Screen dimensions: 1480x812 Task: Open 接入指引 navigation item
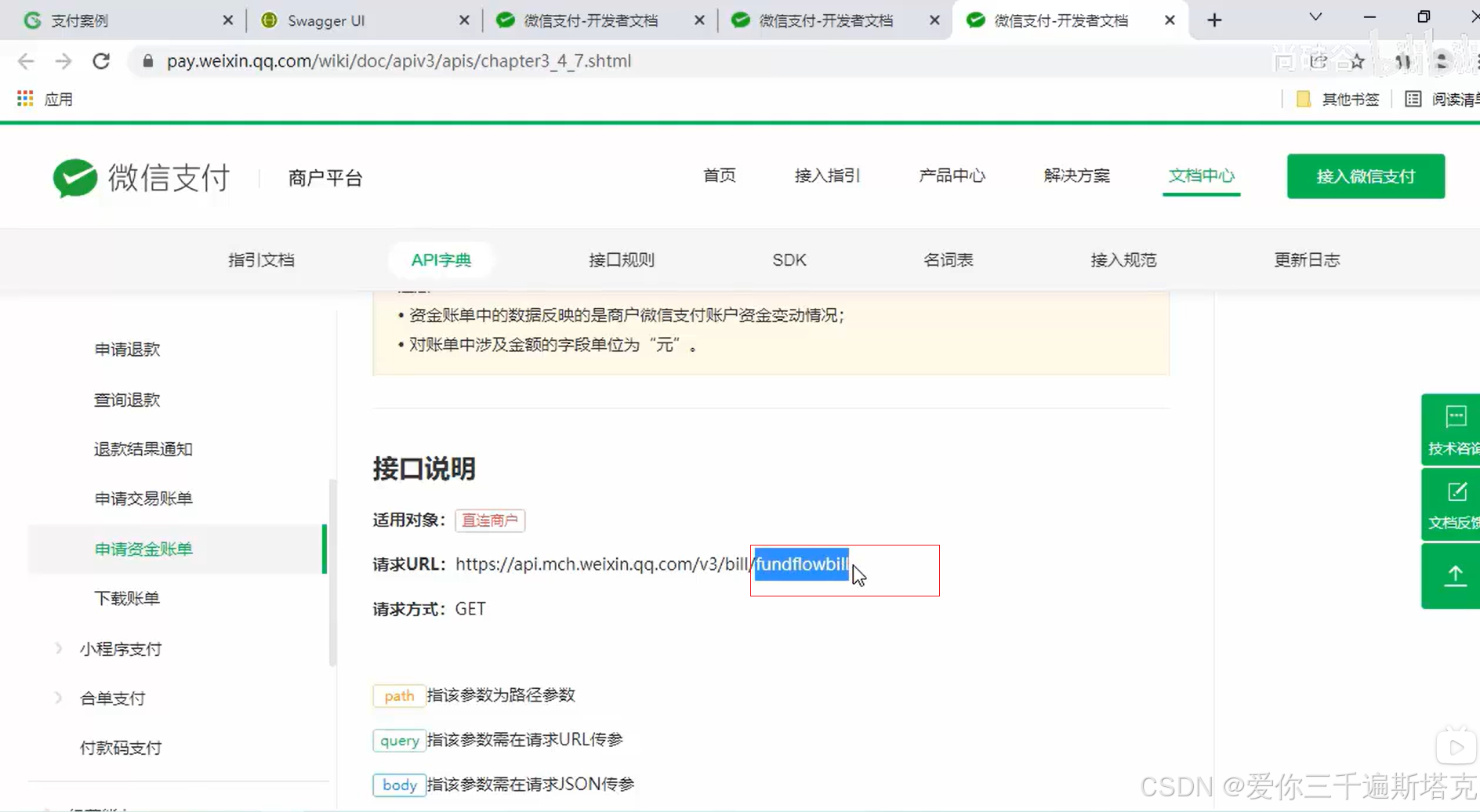point(827,176)
